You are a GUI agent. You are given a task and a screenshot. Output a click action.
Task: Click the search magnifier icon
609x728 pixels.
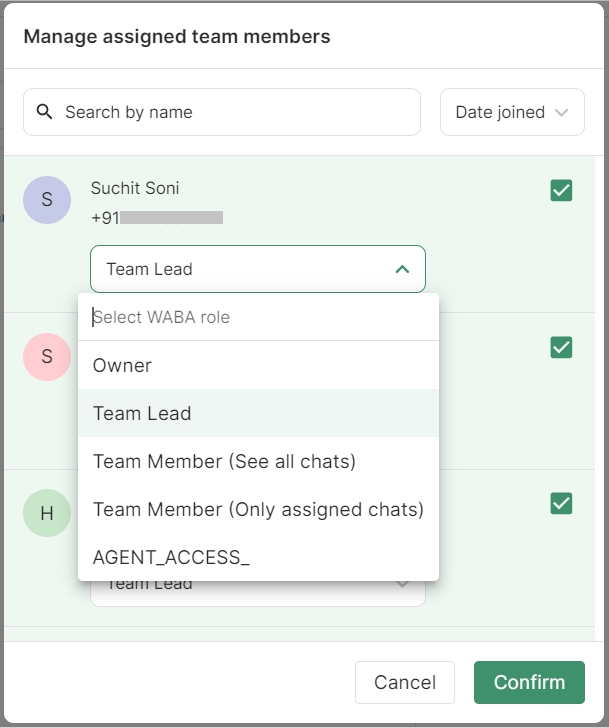44,112
